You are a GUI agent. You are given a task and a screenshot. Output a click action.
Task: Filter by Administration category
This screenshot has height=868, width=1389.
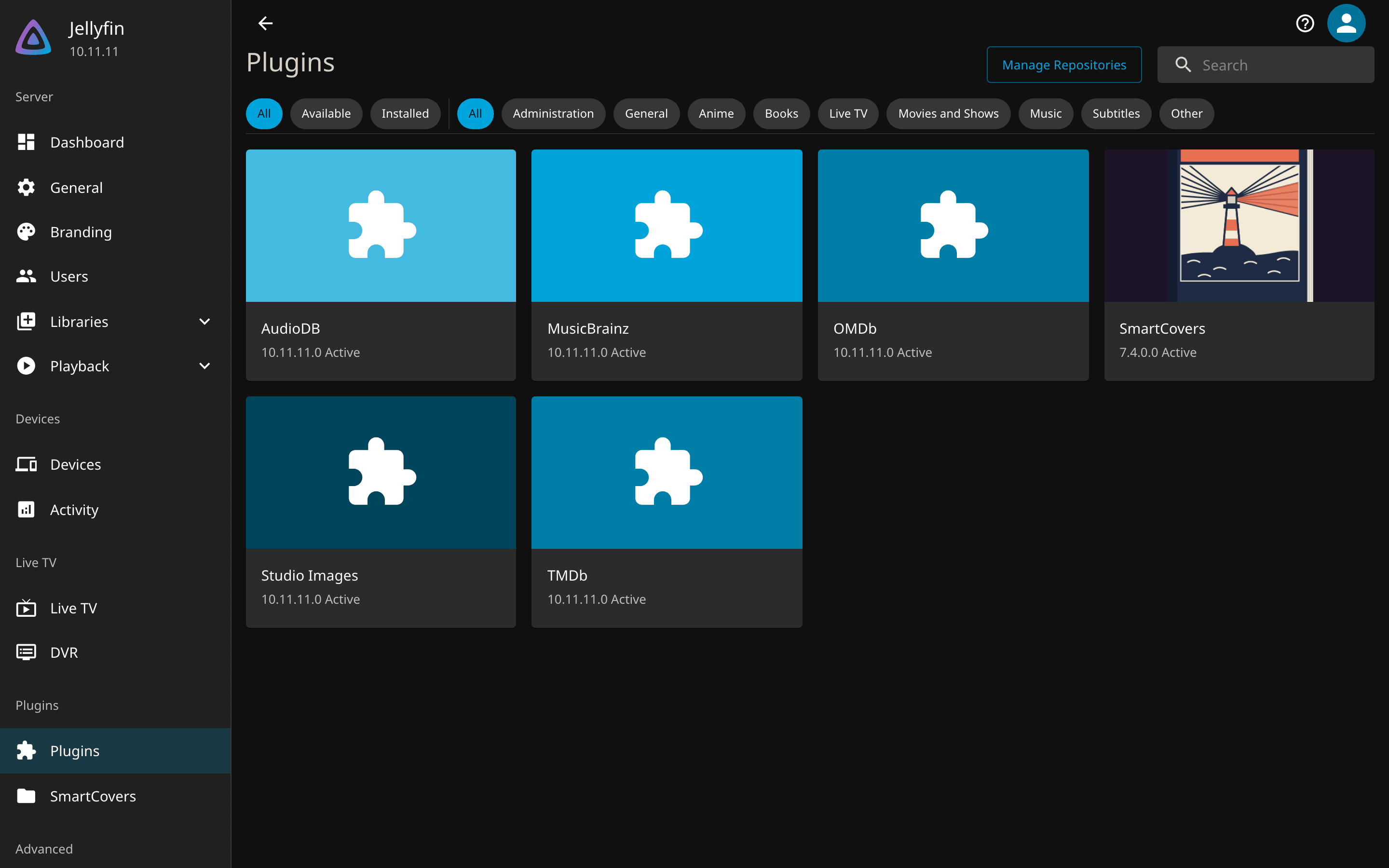click(553, 114)
